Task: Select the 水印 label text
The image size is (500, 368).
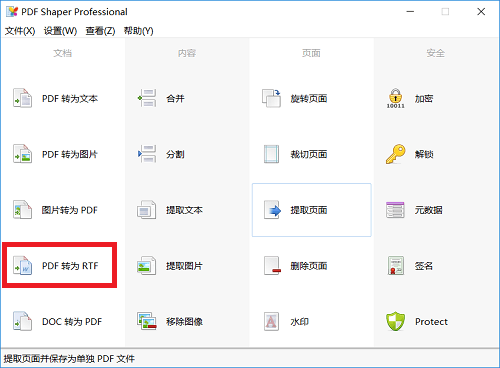Action: [299, 322]
